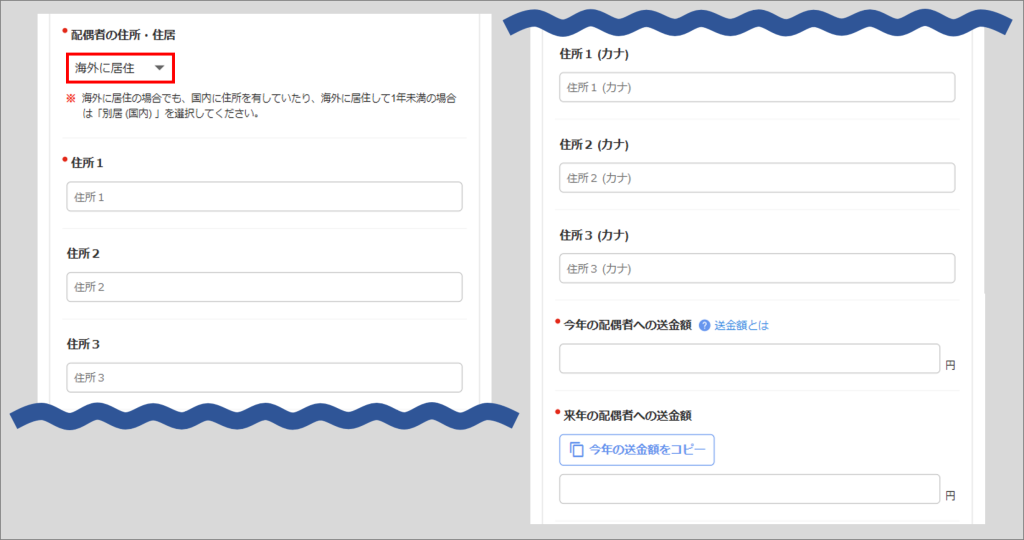Select the 住所3 (カナ) input box

[x=756, y=268]
